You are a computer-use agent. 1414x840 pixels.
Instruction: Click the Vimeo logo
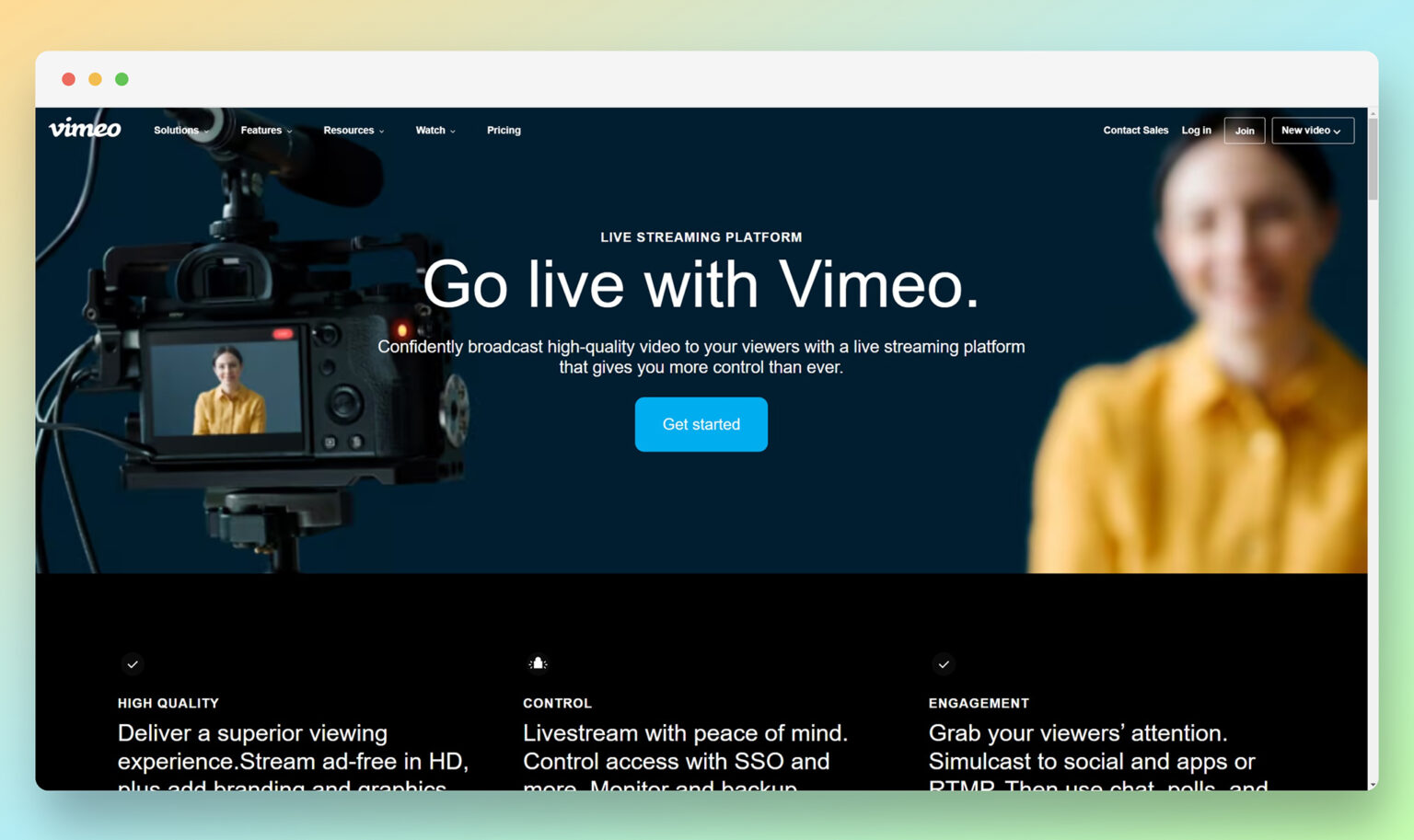tap(85, 129)
